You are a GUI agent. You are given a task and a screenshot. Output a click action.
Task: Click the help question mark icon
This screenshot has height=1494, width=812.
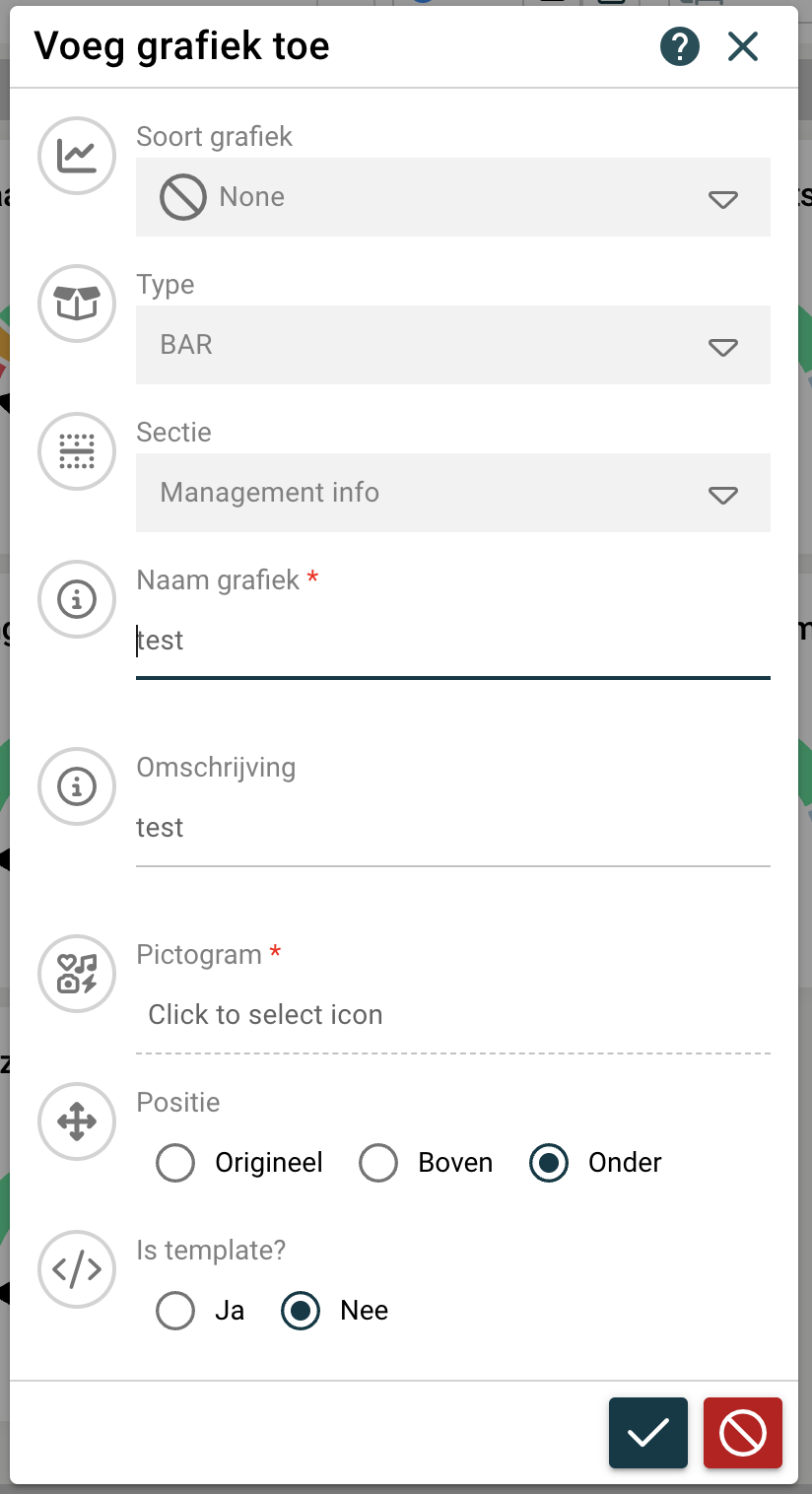tap(680, 46)
